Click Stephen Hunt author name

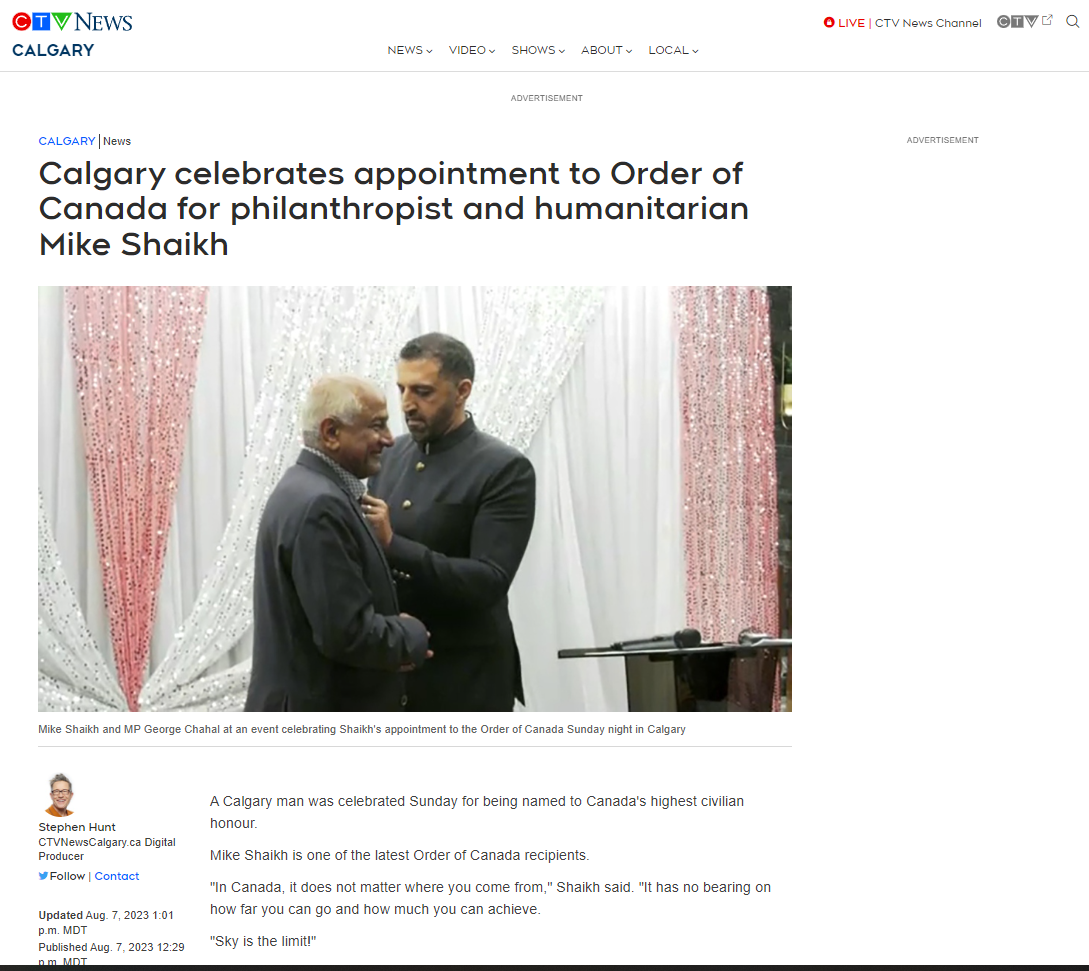pyautogui.click(x=77, y=827)
